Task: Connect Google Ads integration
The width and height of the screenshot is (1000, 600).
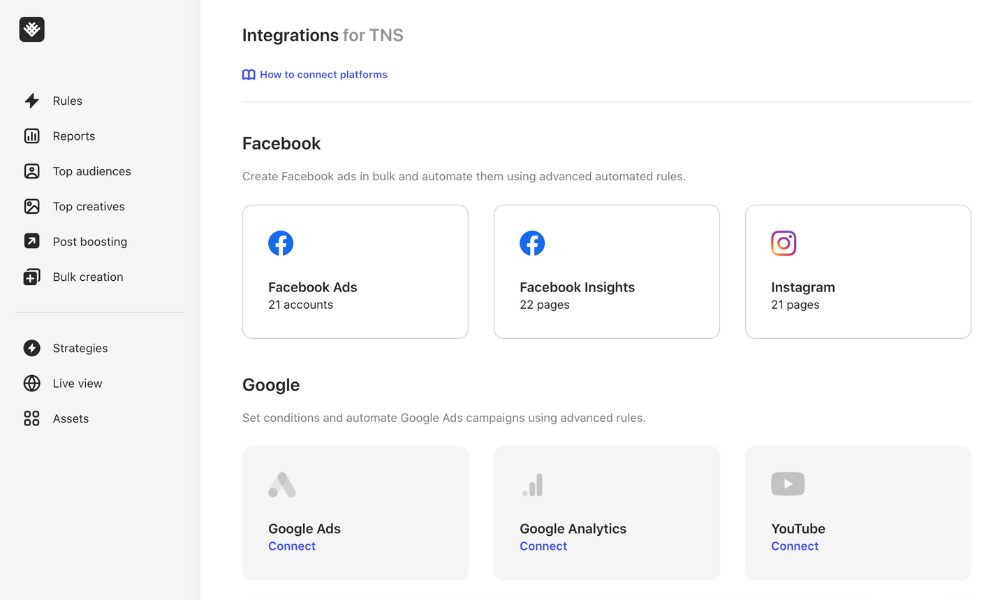Action: coord(292,546)
